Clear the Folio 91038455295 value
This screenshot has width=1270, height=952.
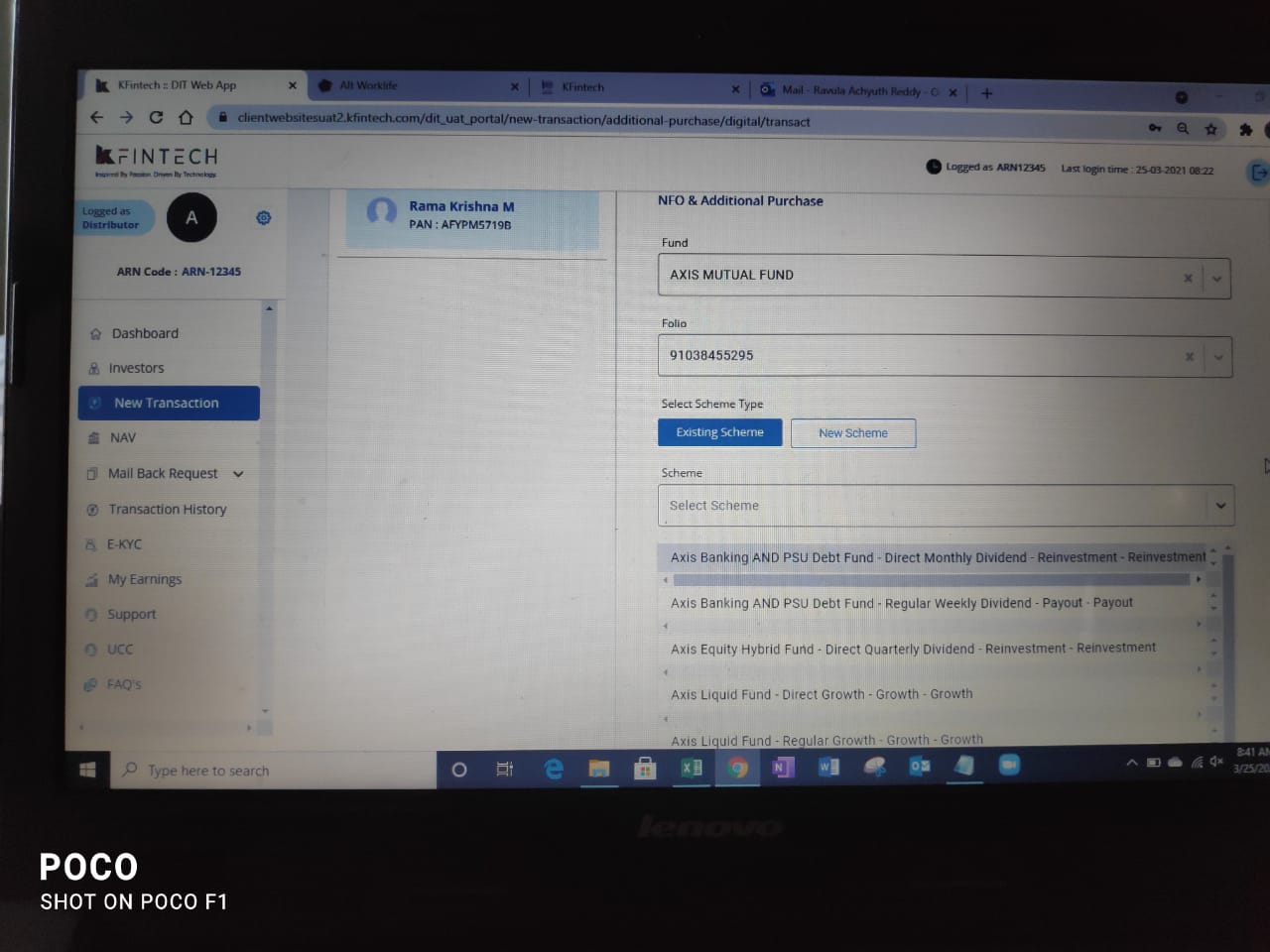coord(1189,357)
